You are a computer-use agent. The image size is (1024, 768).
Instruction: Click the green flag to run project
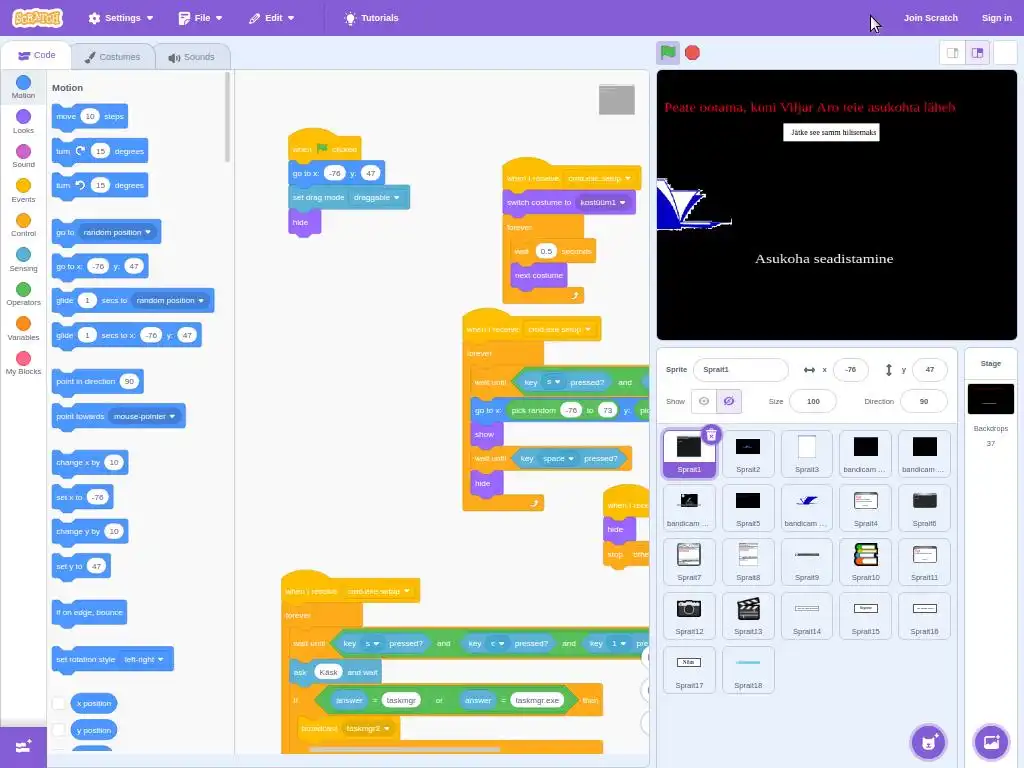667,52
